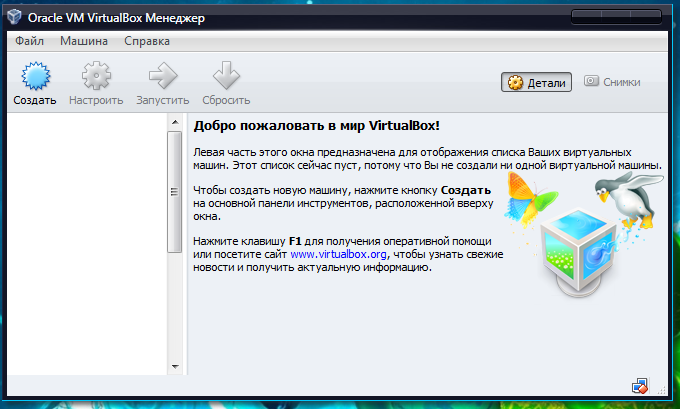
Task: Click the VM list scrollbar thumb
Action: pyautogui.click(x=174, y=192)
